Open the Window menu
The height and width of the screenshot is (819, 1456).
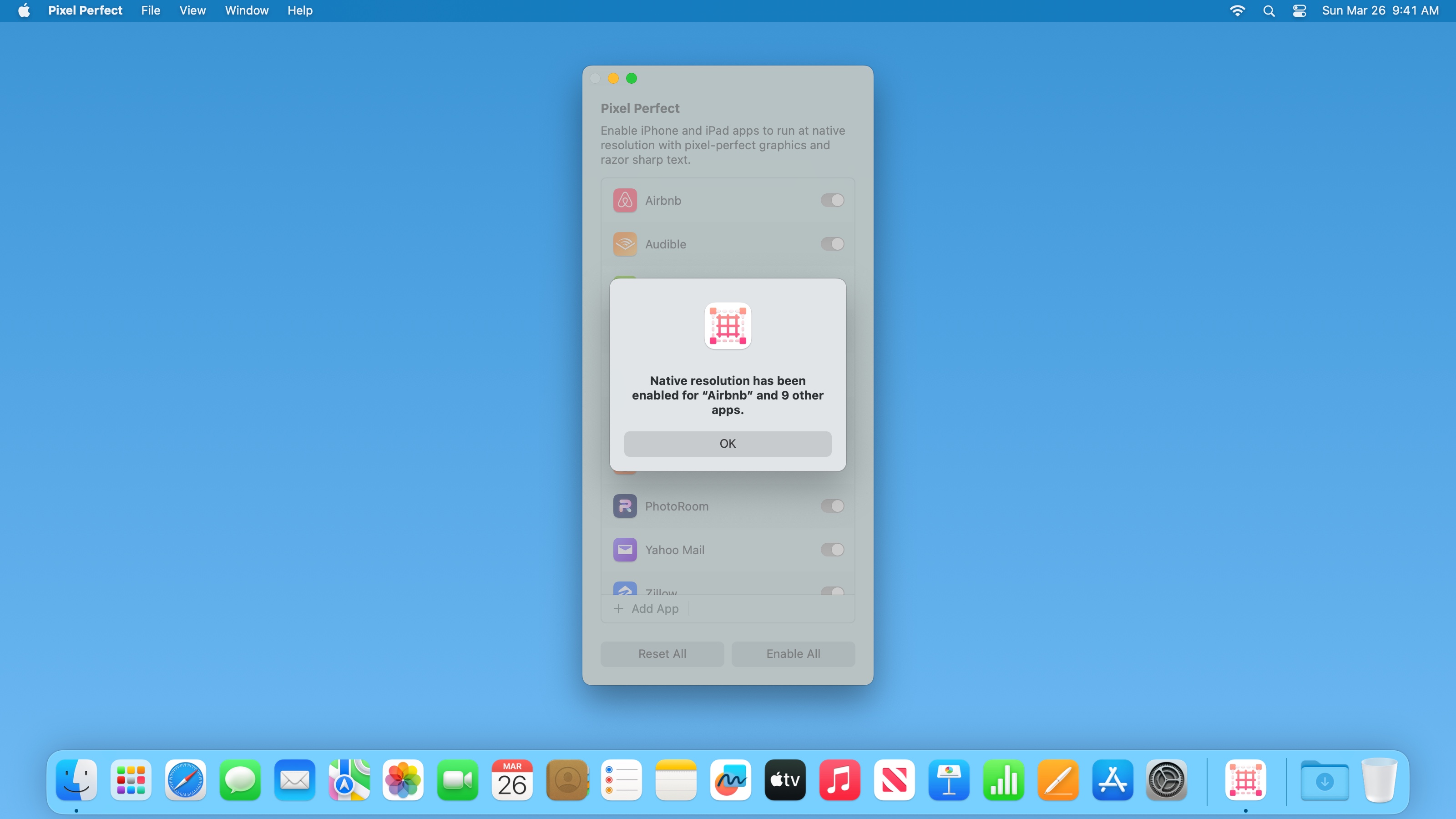click(x=247, y=11)
